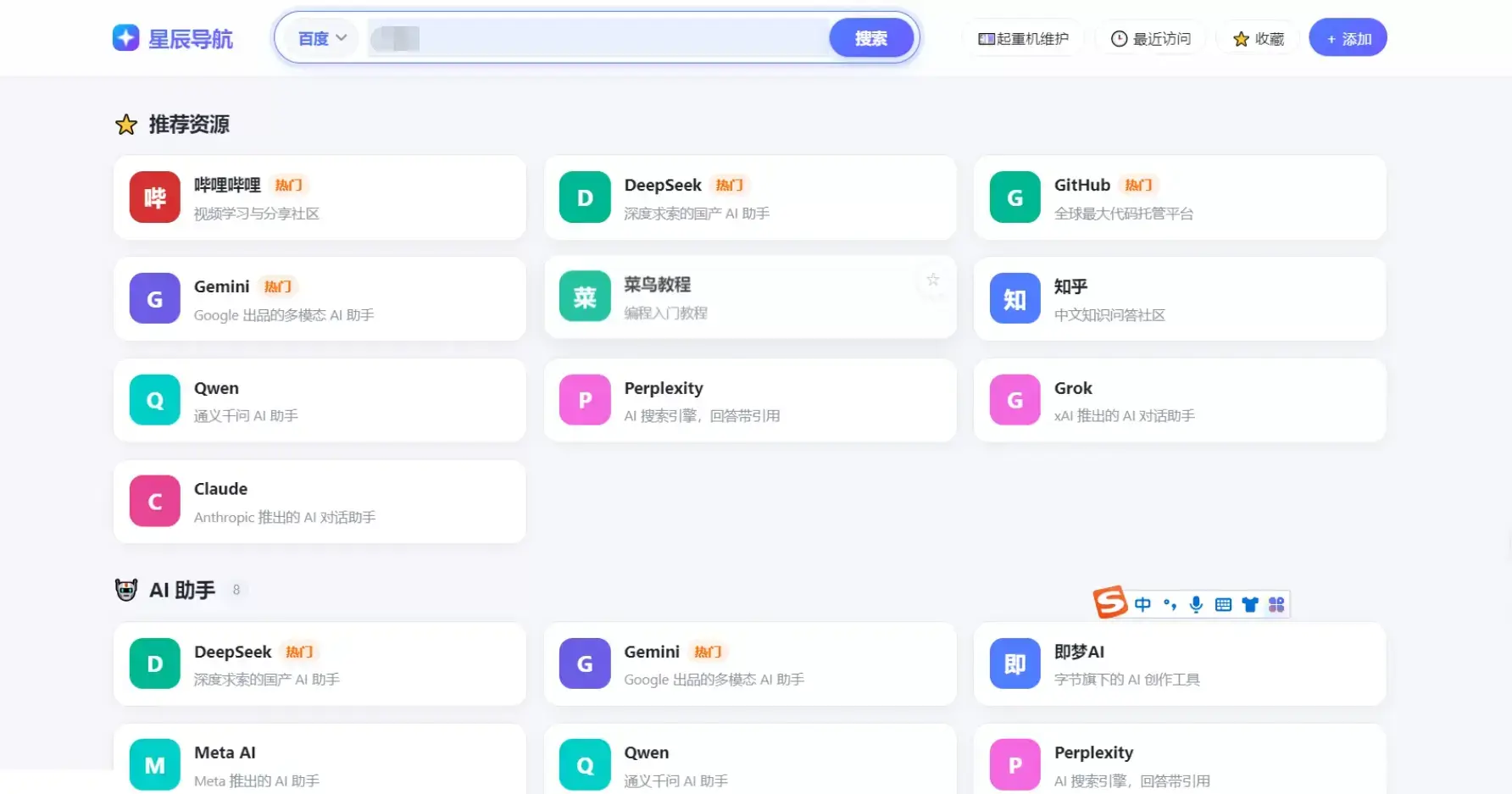Click the Sogou voice input microphone

point(1196,604)
